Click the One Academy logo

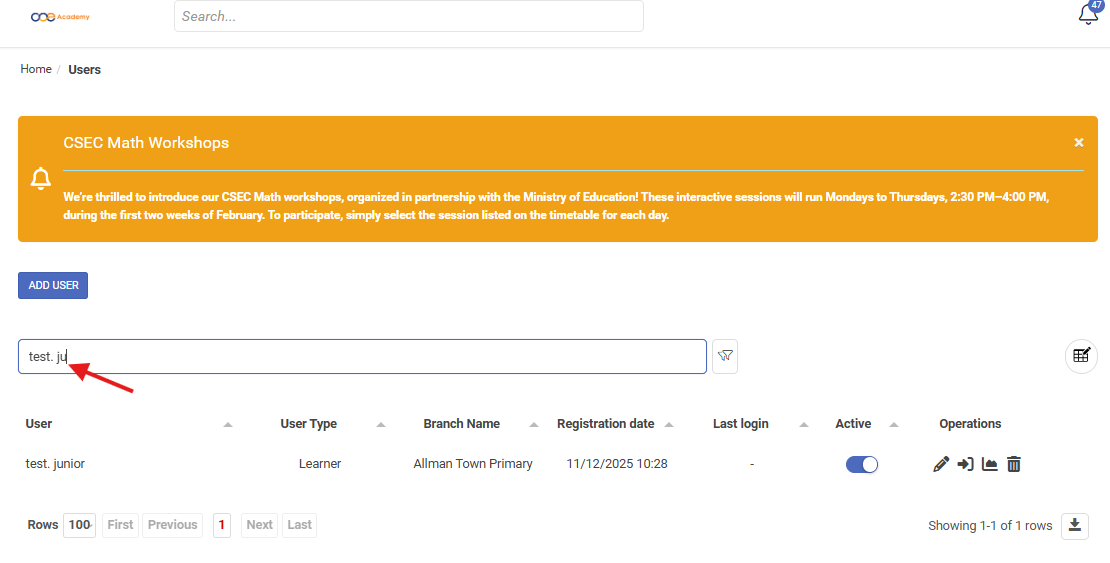click(59, 17)
